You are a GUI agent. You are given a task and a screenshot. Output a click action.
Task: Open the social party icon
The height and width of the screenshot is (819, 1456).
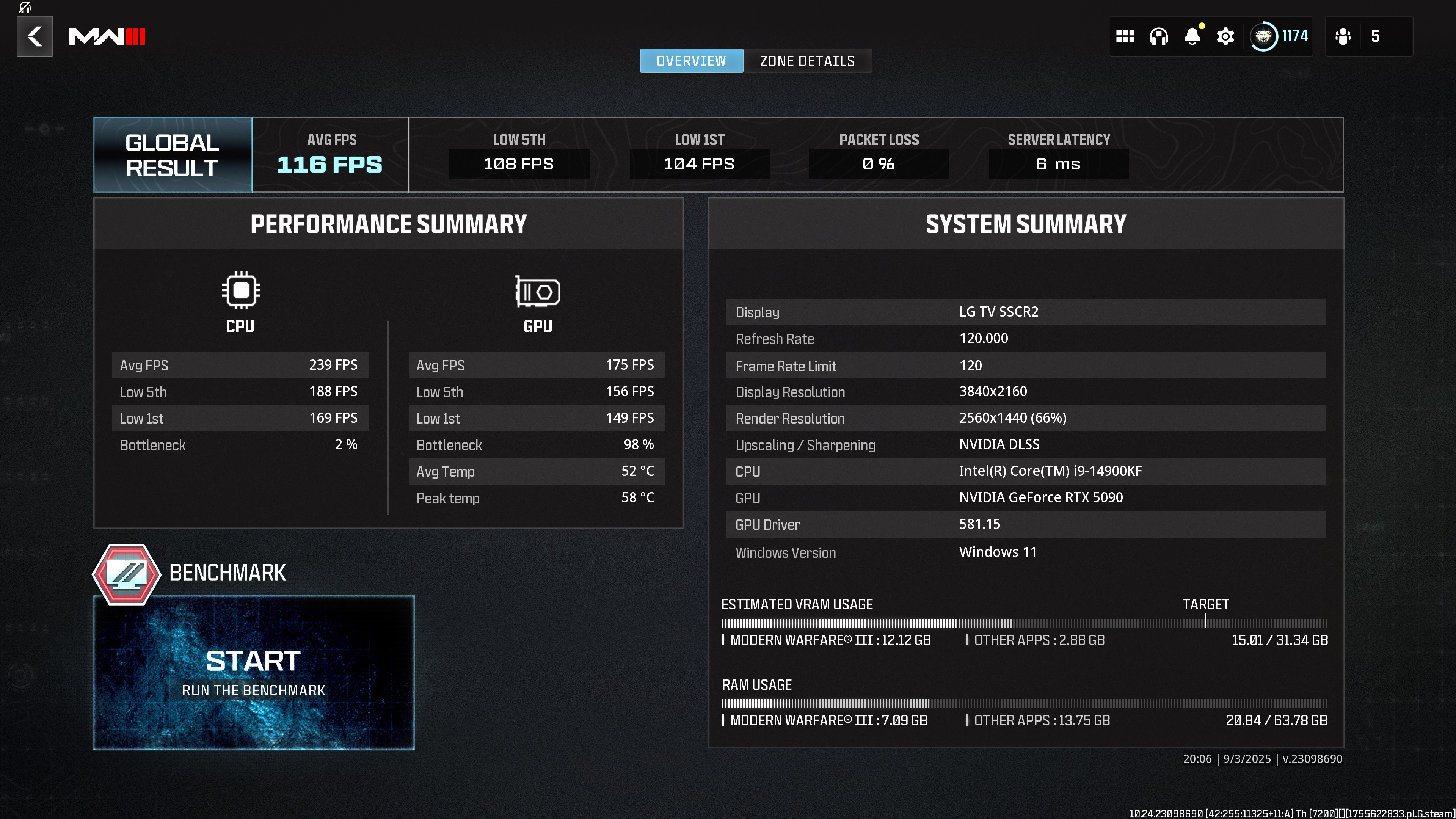tap(1343, 37)
